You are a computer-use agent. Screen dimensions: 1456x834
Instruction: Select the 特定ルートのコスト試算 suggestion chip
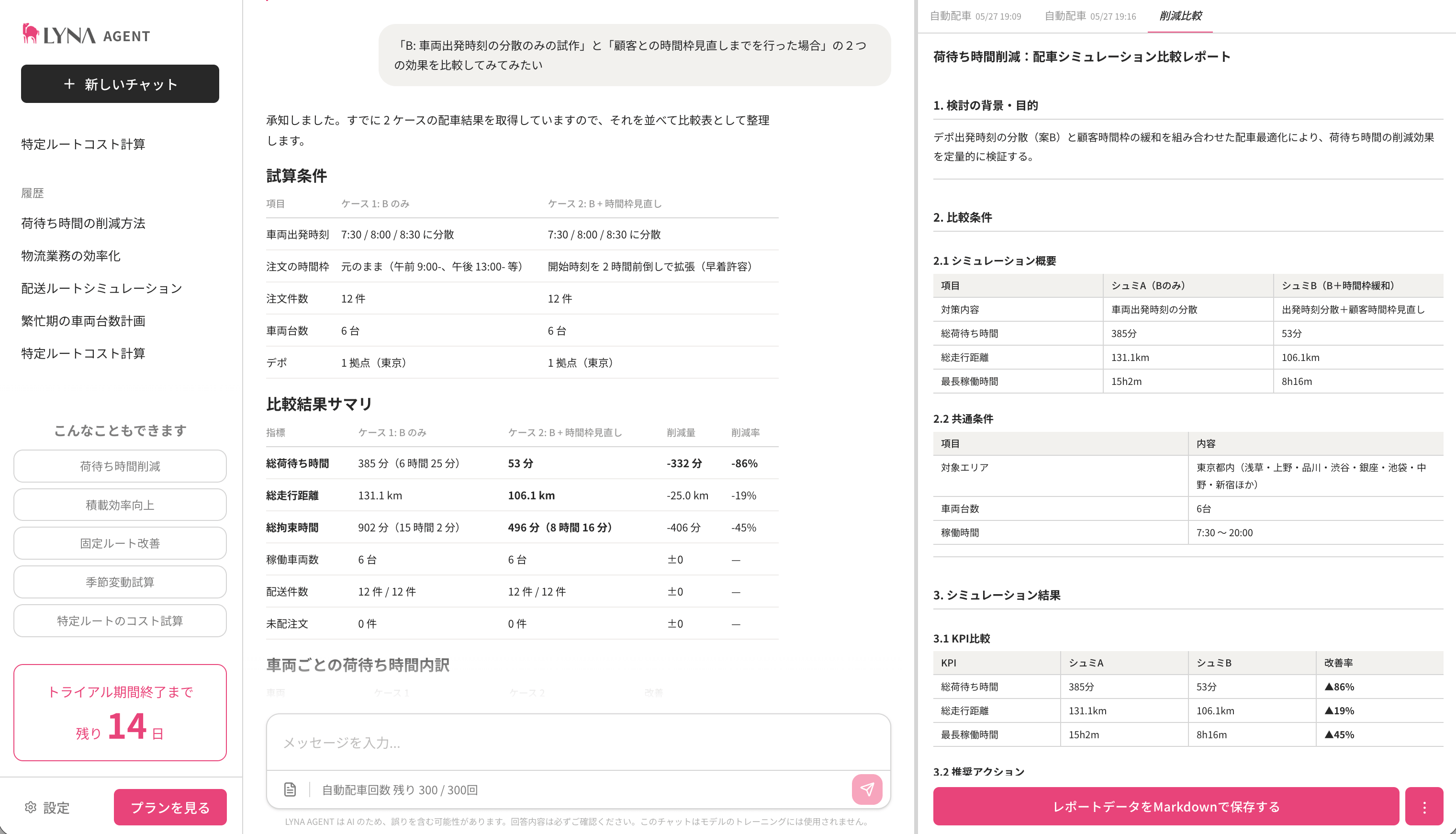coord(120,620)
